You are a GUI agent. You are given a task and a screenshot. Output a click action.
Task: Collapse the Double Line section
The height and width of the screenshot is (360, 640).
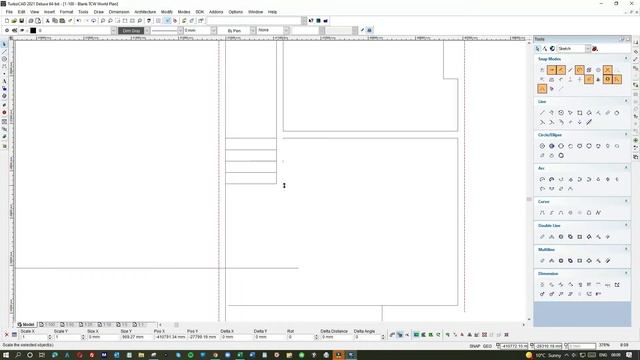pos(626,225)
